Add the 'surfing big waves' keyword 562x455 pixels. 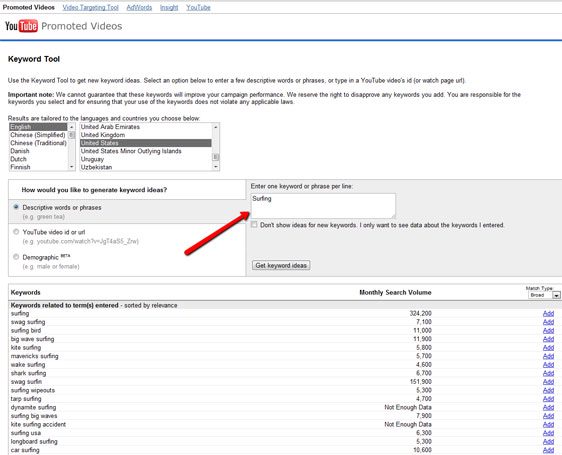[x=548, y=416]
